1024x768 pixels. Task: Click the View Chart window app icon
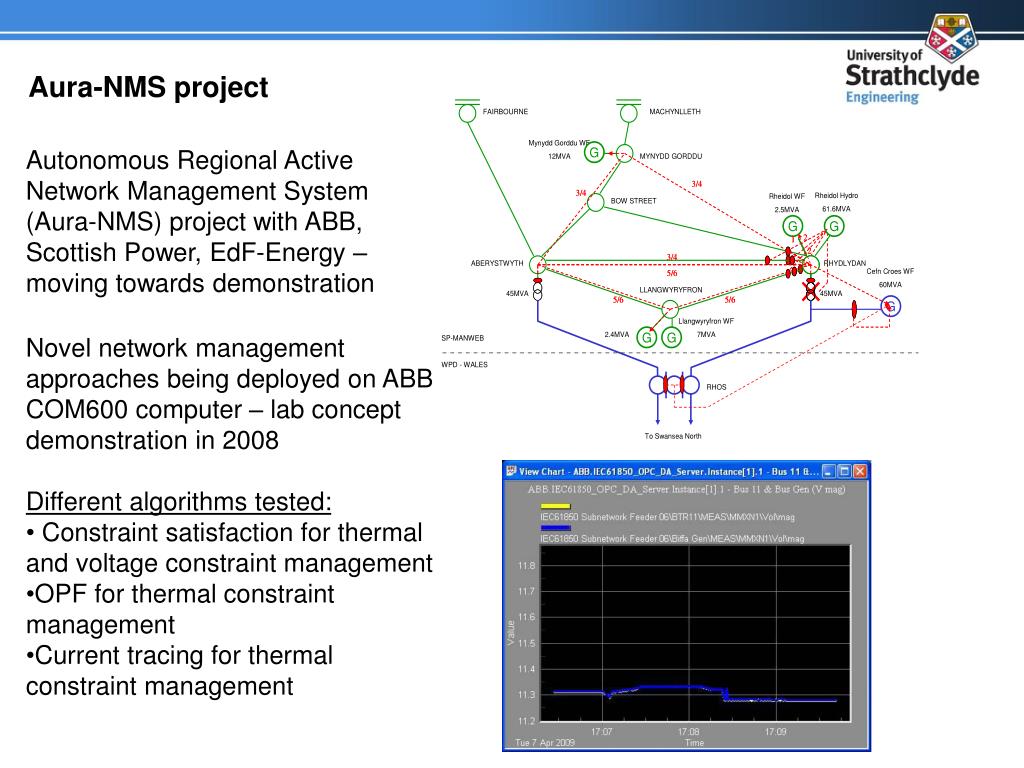pos(511,471)
